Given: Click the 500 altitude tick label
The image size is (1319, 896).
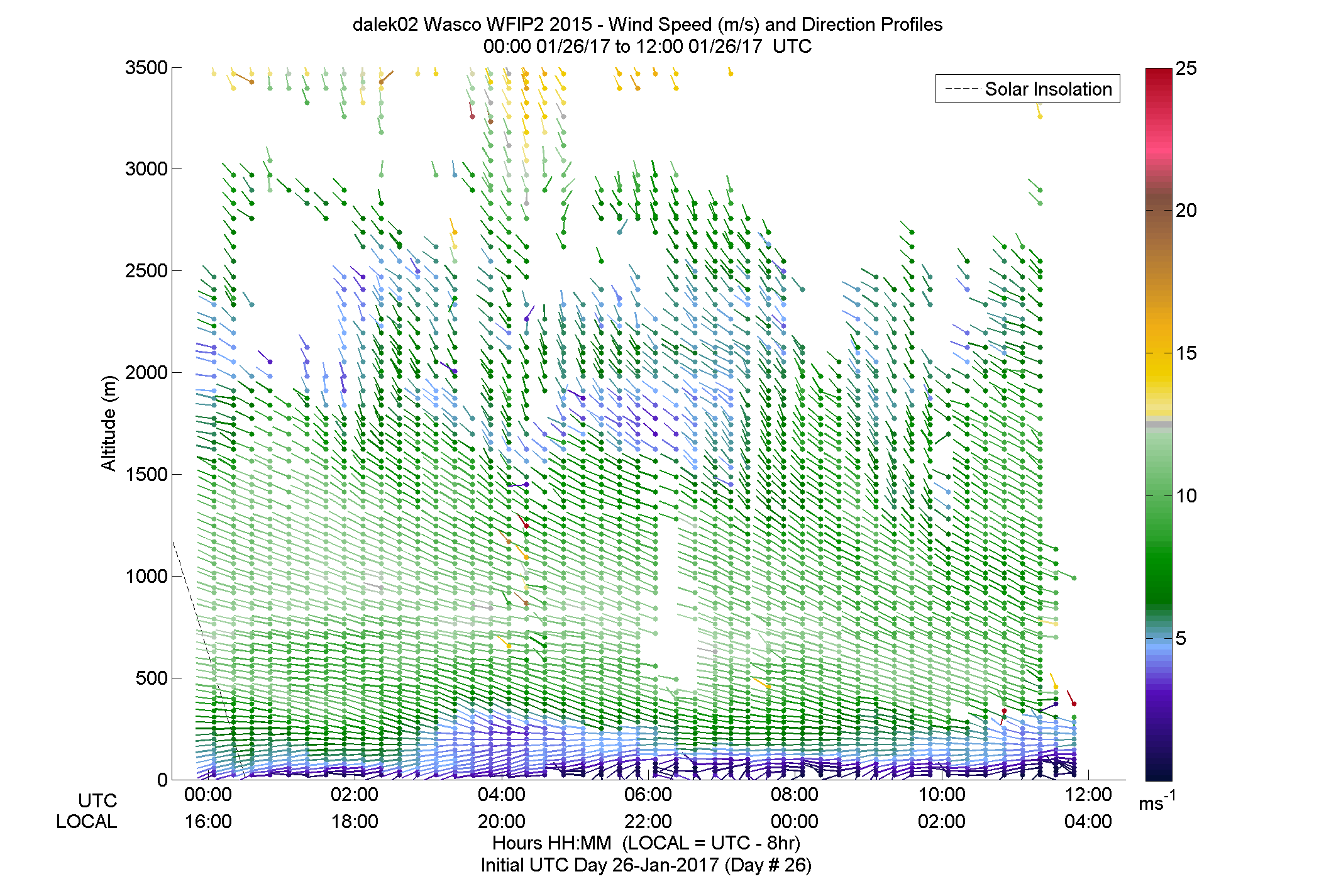Looking at the screenshot, I should [x=152, y=678].
